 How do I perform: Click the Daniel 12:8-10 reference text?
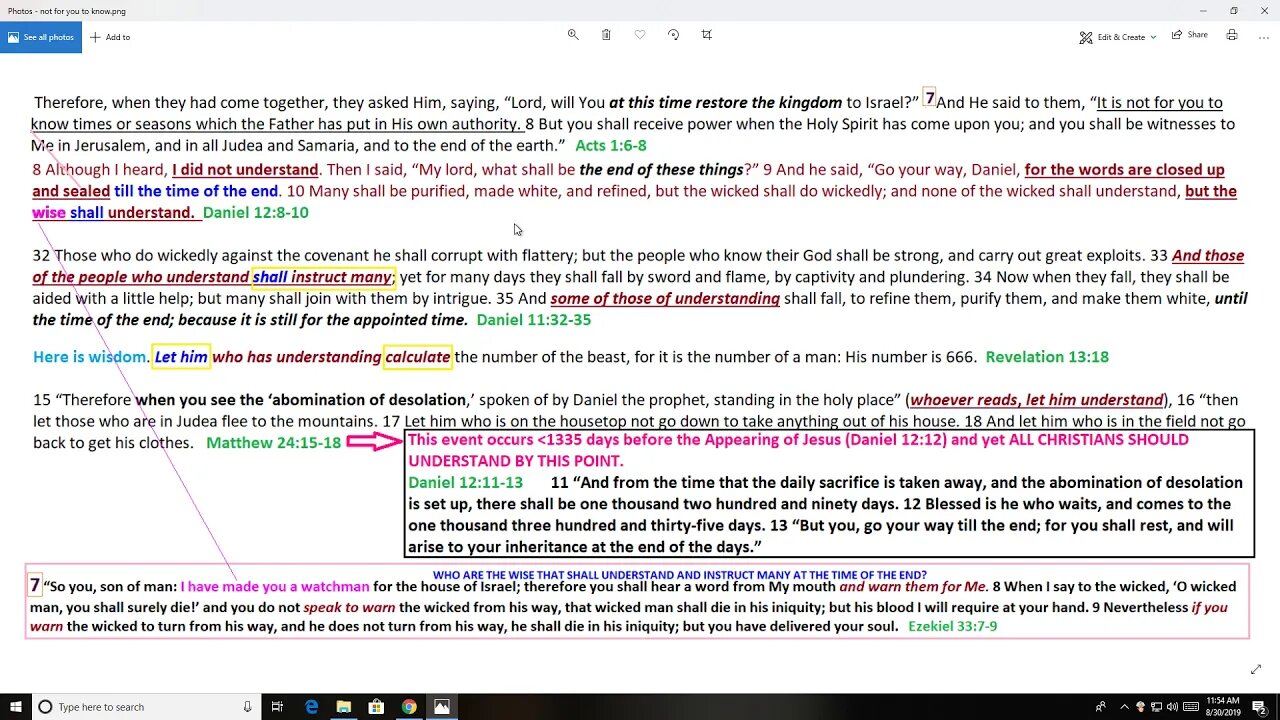255,212
